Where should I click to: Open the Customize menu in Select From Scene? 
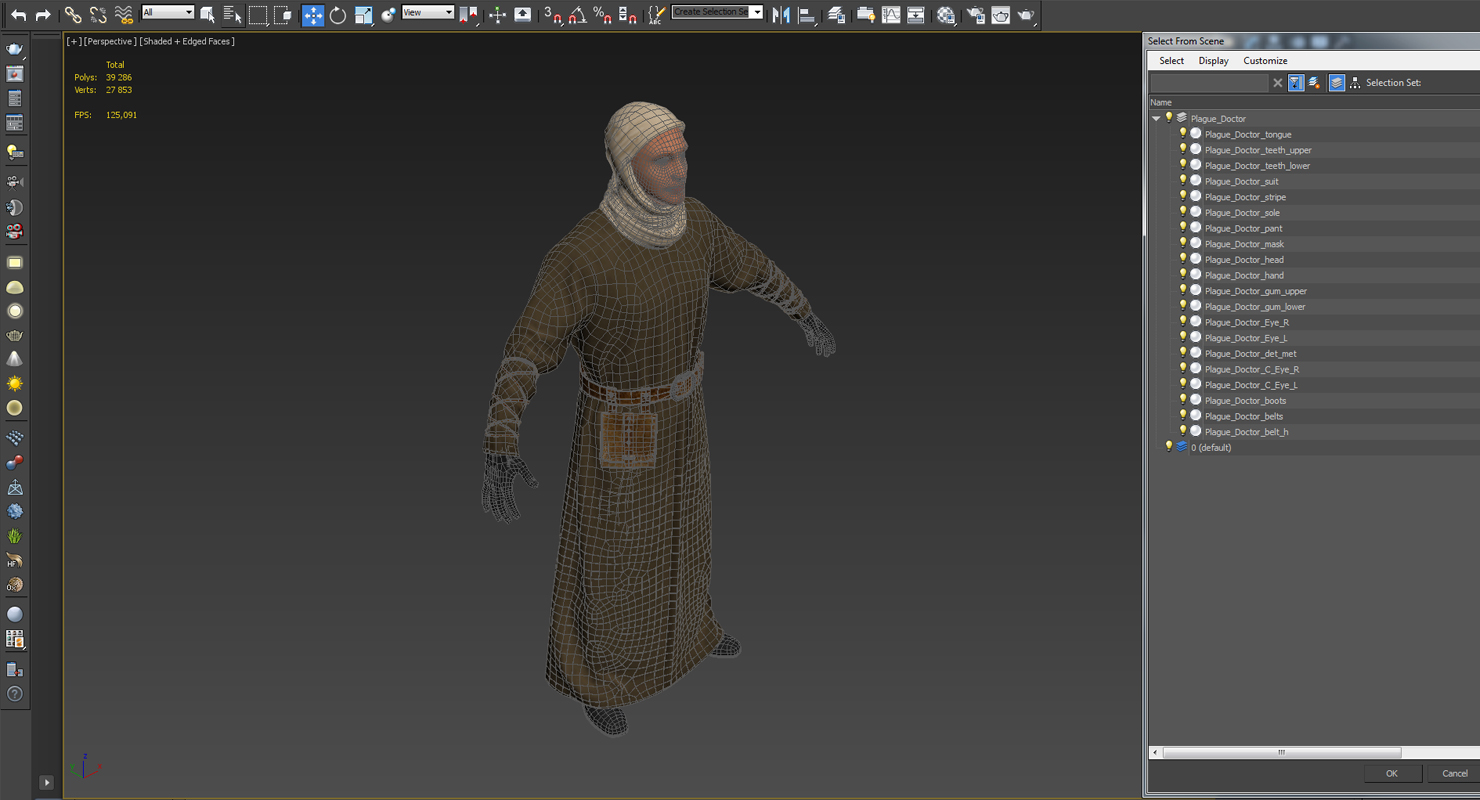point(1265,61)
